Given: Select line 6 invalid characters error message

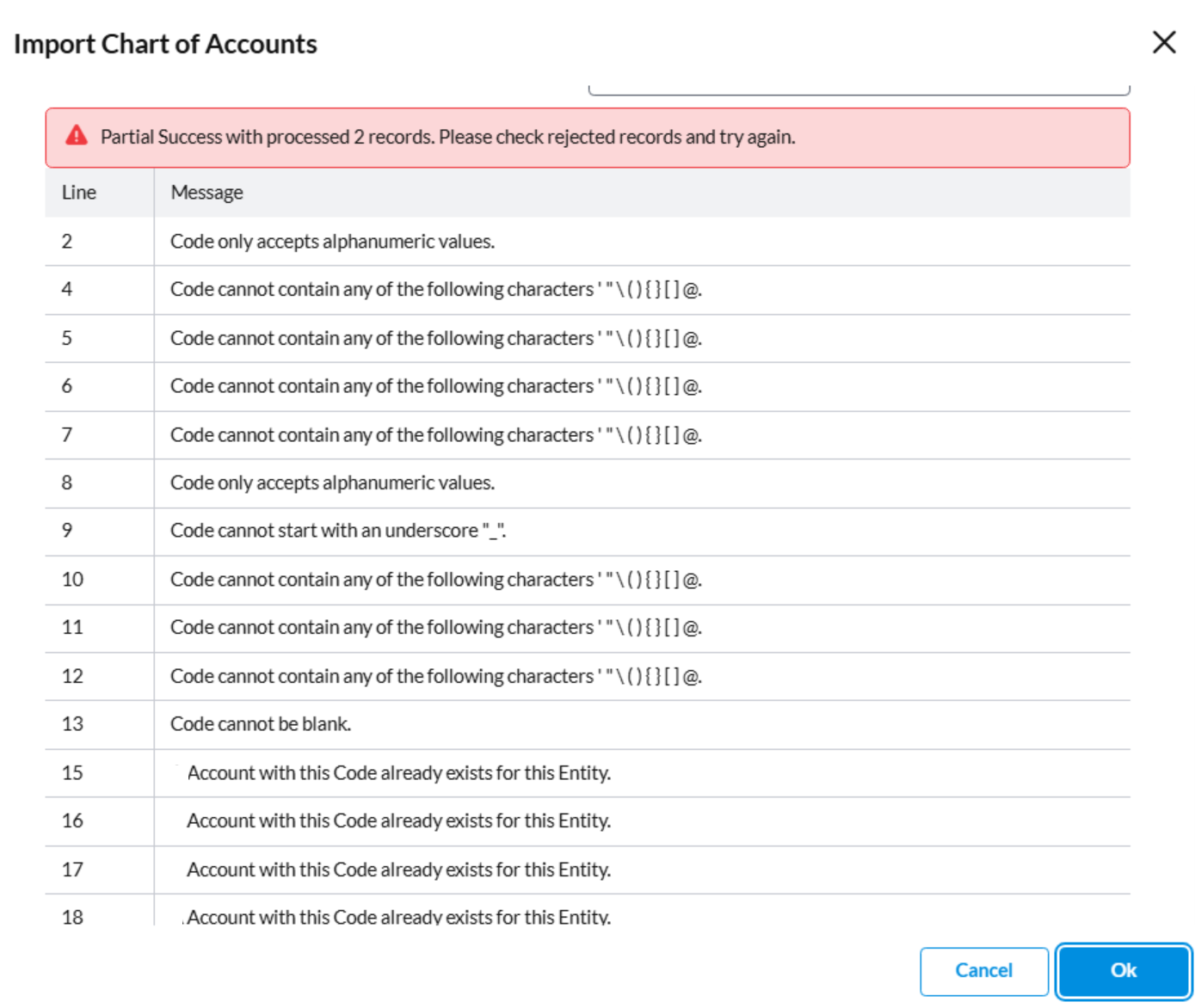Looking at the screenshot, I should 435,387.
